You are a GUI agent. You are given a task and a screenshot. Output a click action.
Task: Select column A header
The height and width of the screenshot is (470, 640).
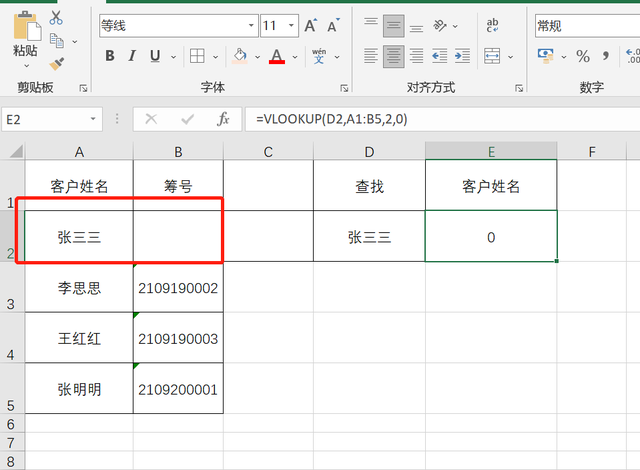pyautogui.click(x=79, y=152)
